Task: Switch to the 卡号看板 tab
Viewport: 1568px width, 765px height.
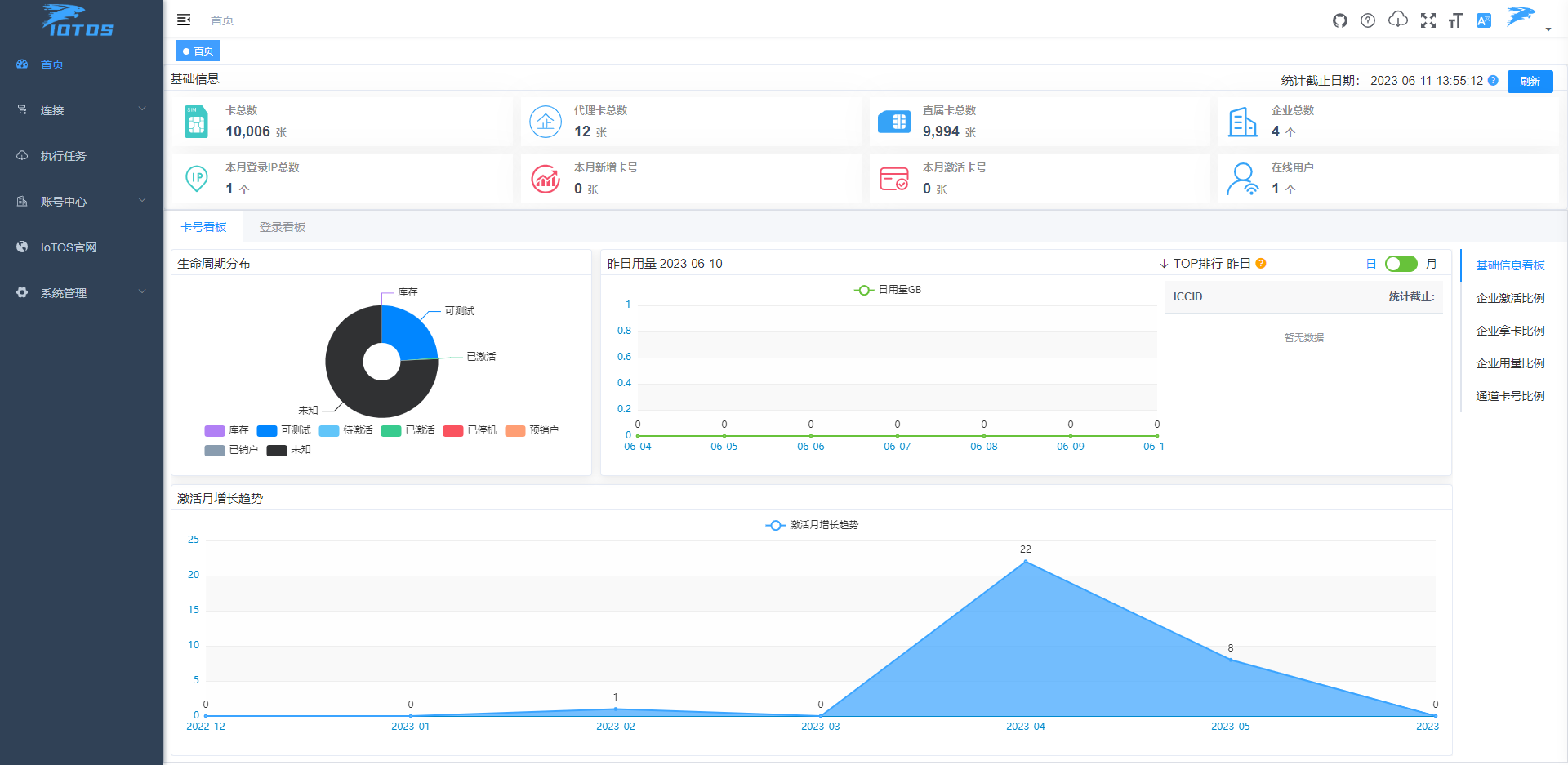Action: click(x=203, y=227)
